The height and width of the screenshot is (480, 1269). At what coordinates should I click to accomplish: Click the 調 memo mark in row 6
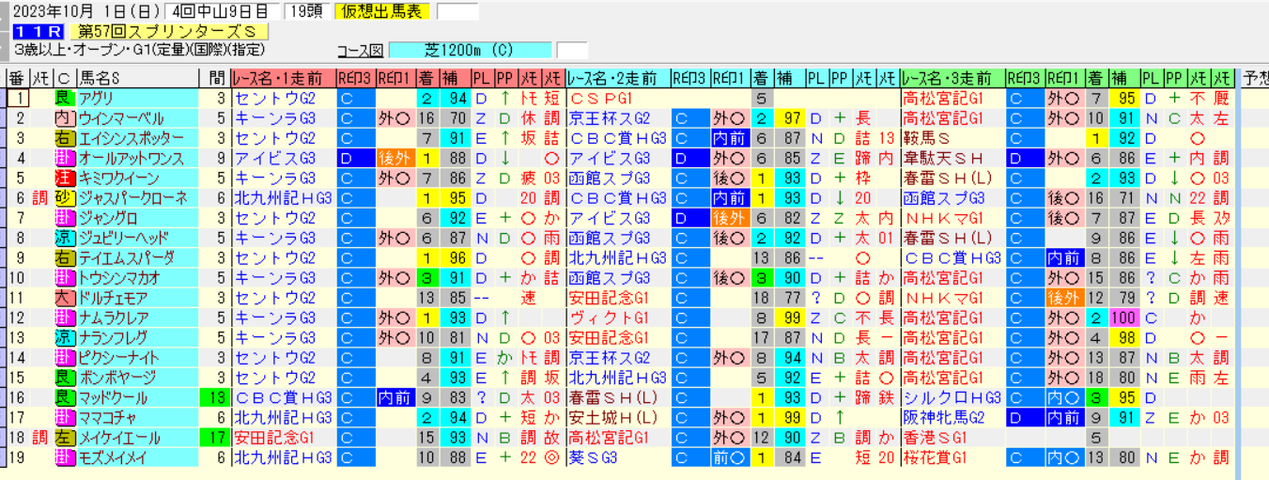coord(41,198)
